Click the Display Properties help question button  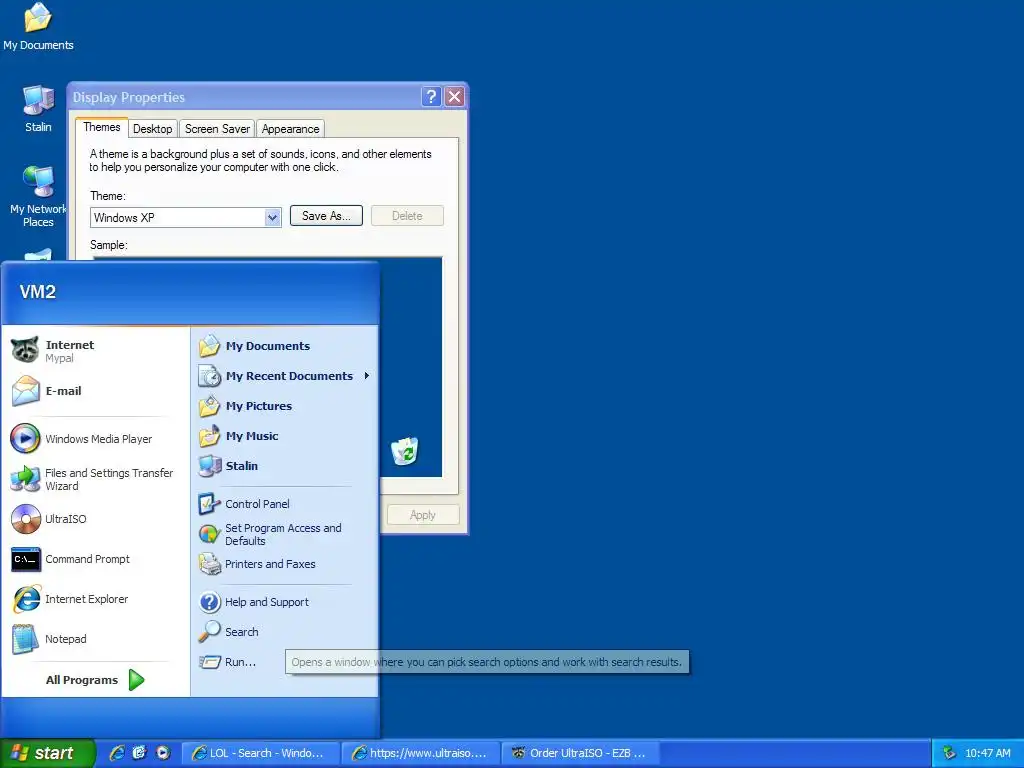[431, 97]
